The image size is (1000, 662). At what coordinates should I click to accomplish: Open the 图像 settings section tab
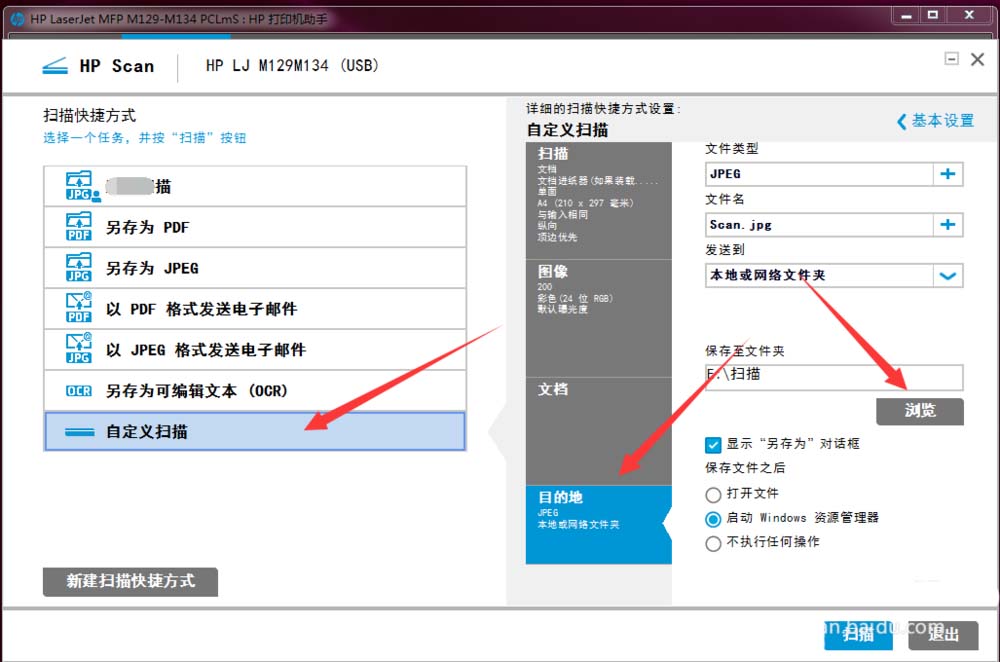[598, 318]
